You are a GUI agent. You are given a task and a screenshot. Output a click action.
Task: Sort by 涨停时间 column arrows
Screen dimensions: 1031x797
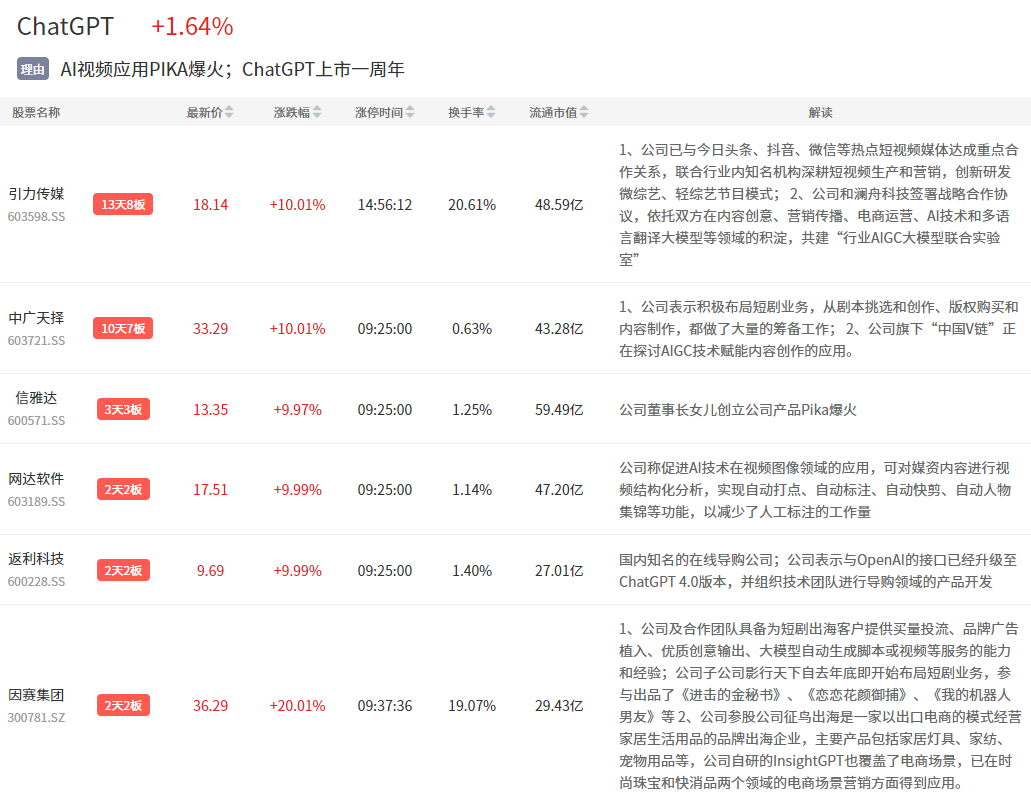[x=410, y=112]
